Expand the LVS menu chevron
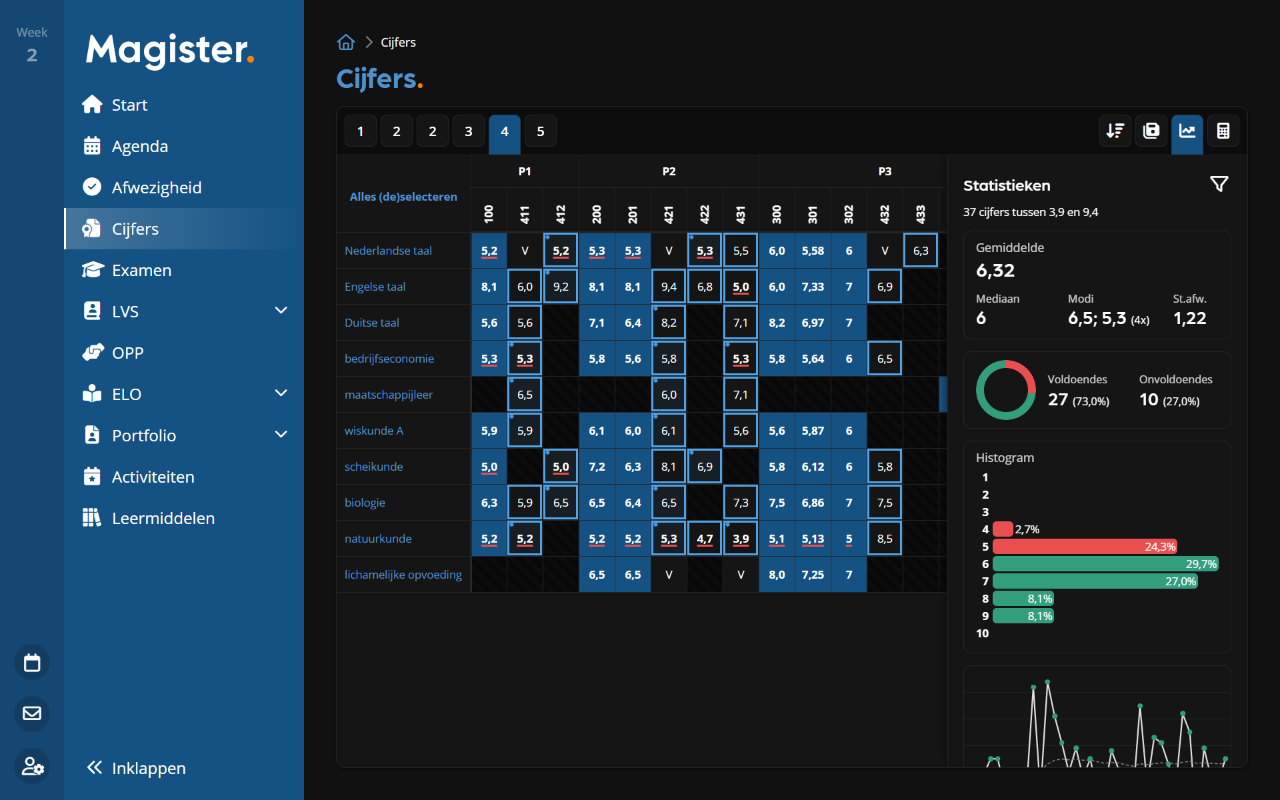Viewport: 1280px width, 800px height. coord(281,311)
